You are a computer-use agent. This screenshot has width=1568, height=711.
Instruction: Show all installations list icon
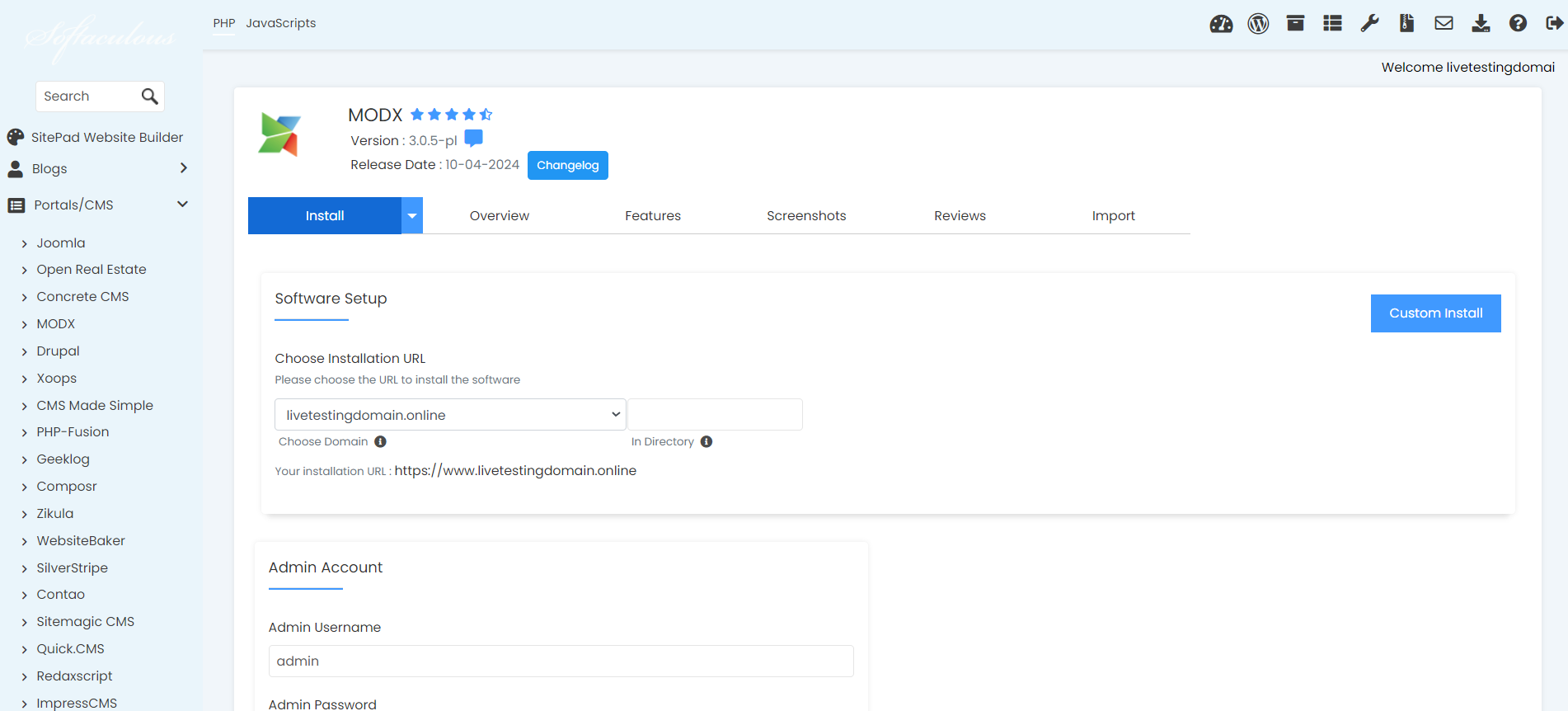tap(1332, 23)
